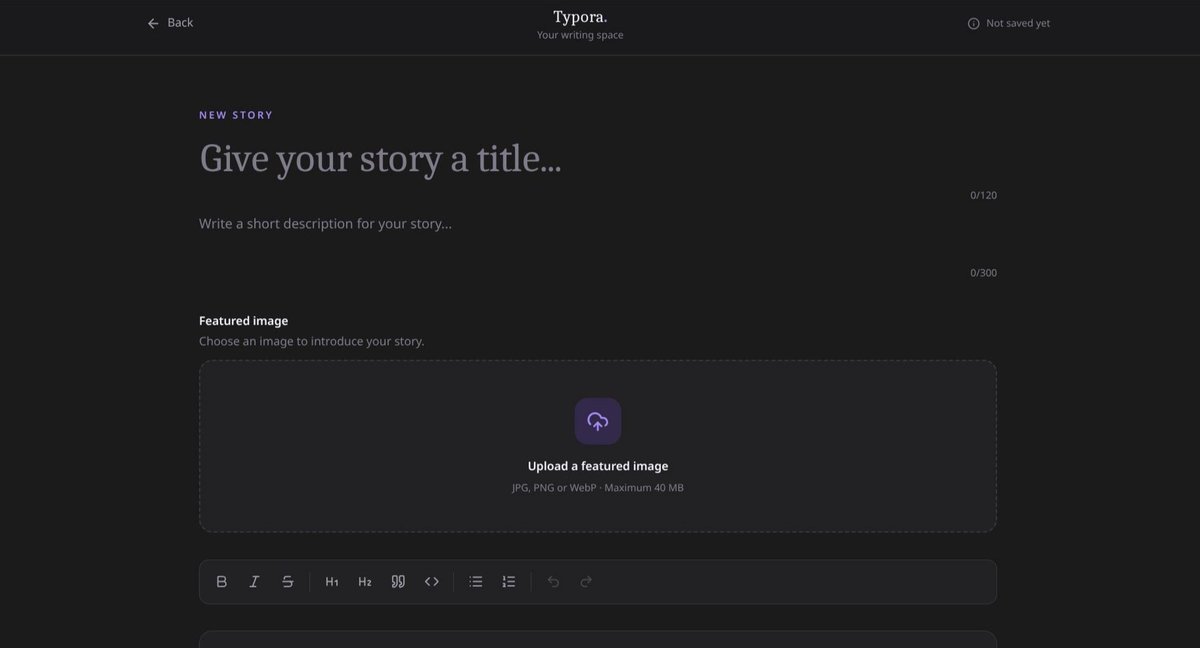Undo the last edit
The height and width of the screenshot is (648, 1200).
point(553,582)
